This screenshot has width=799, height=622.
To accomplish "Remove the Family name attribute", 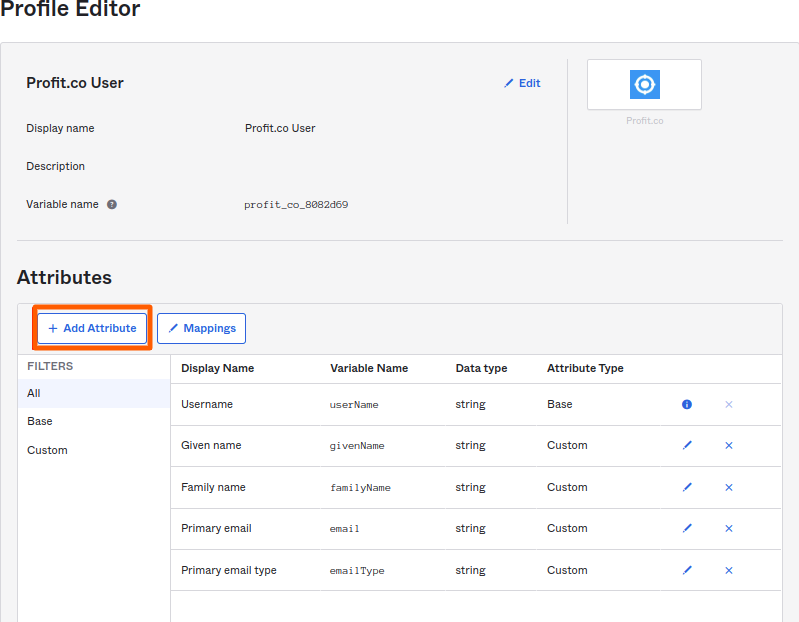I will 729,488.
